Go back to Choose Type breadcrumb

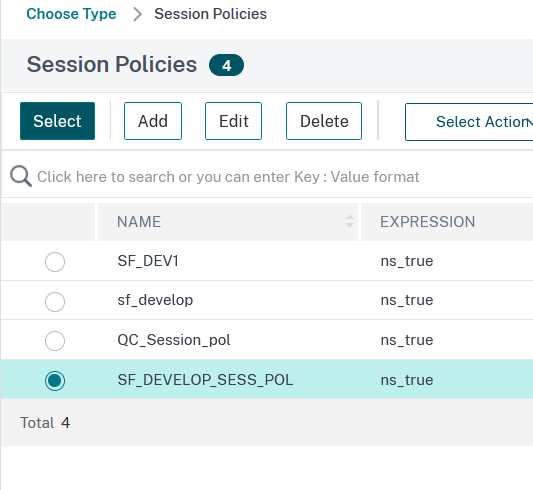pos(71,14)
